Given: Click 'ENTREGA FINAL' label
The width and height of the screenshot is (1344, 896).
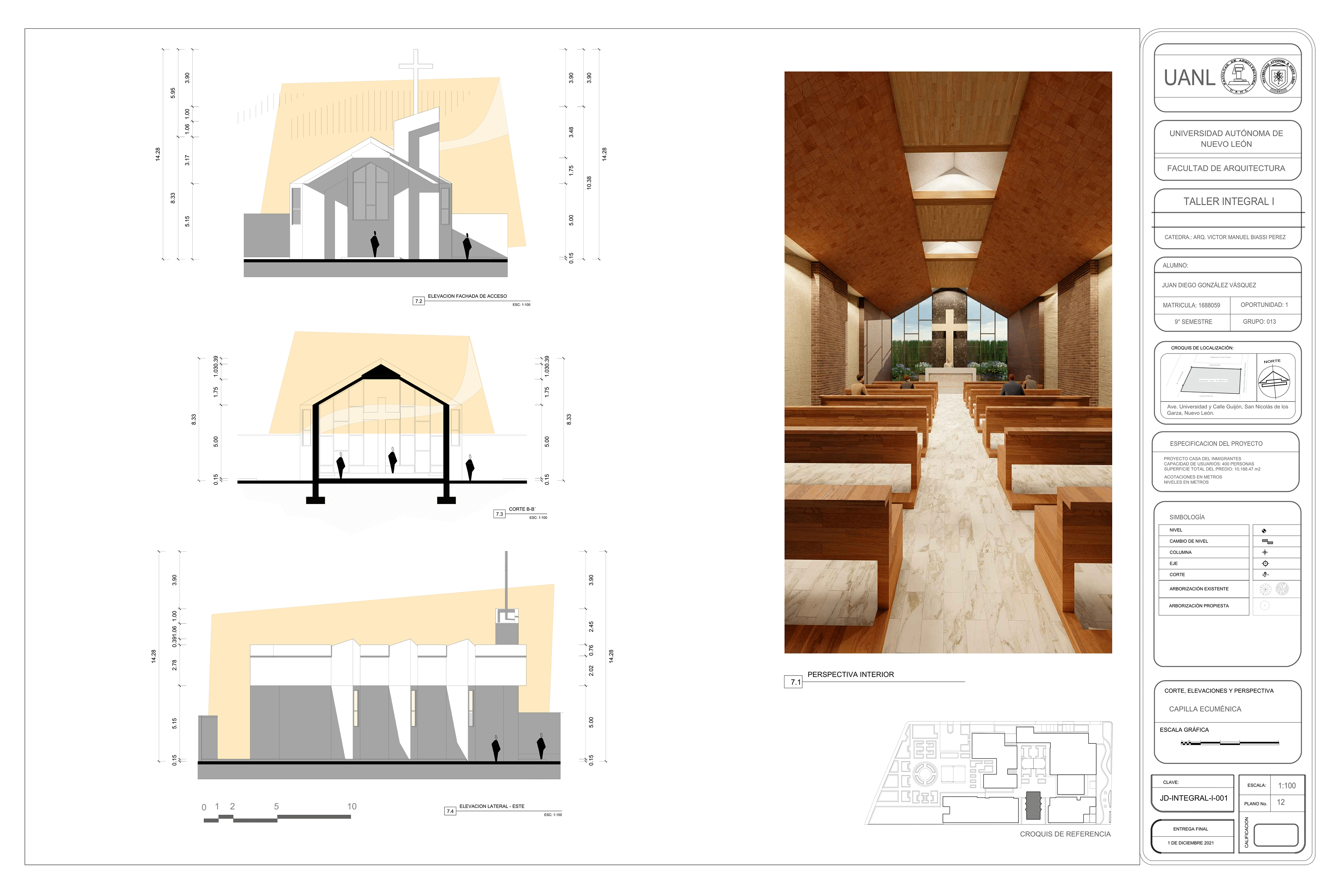Looking at the screenshot, I should (x=1190, y=829).
